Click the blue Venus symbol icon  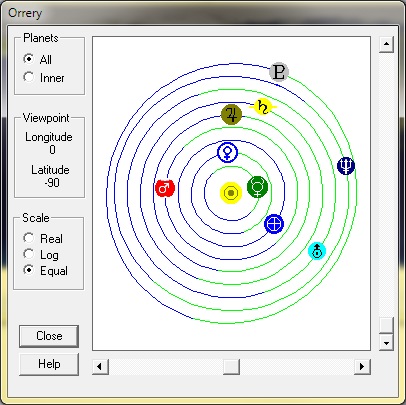click(227, 152)
